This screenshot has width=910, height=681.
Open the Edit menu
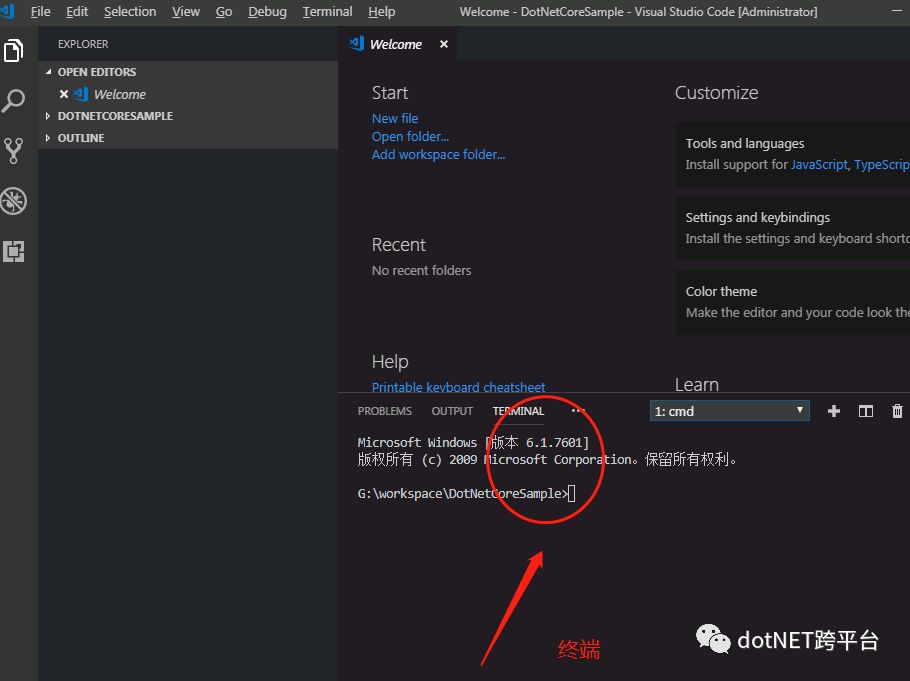tap(77, 12)
